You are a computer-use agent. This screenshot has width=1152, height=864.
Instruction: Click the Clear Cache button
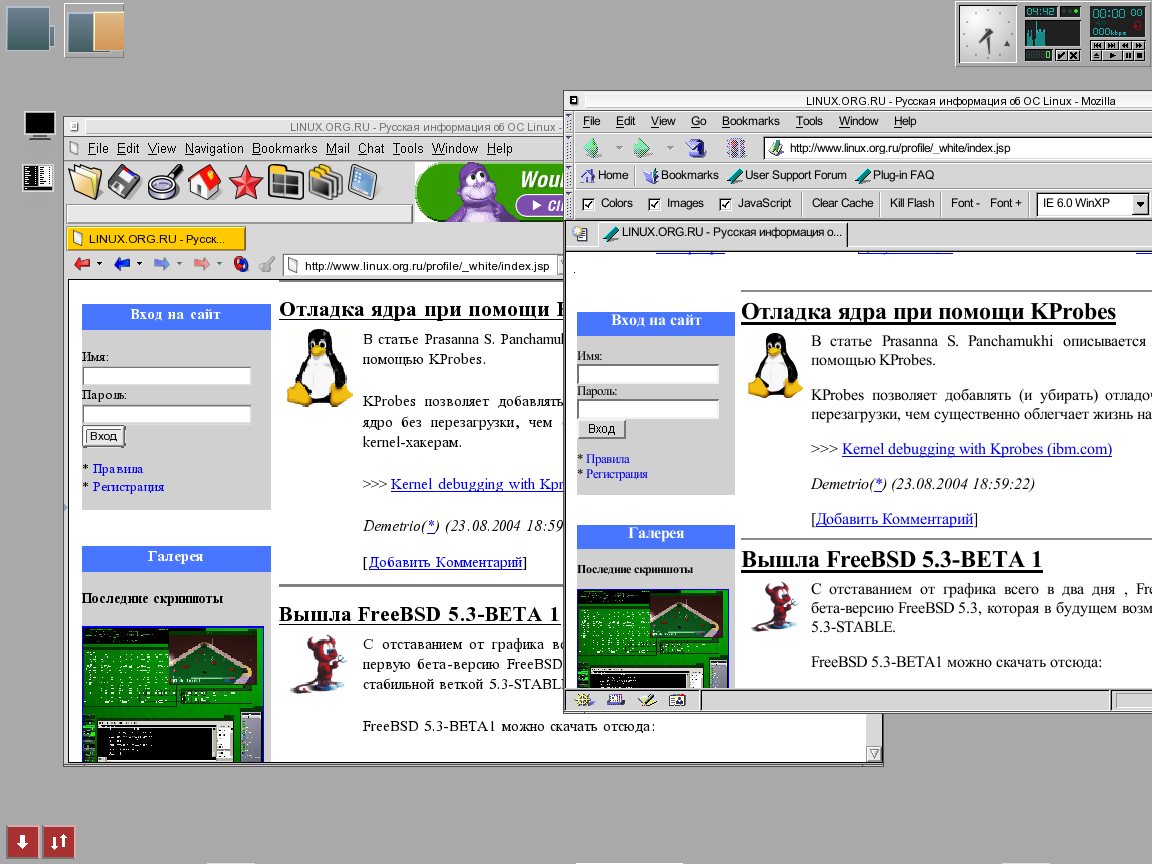click(842, 203)
